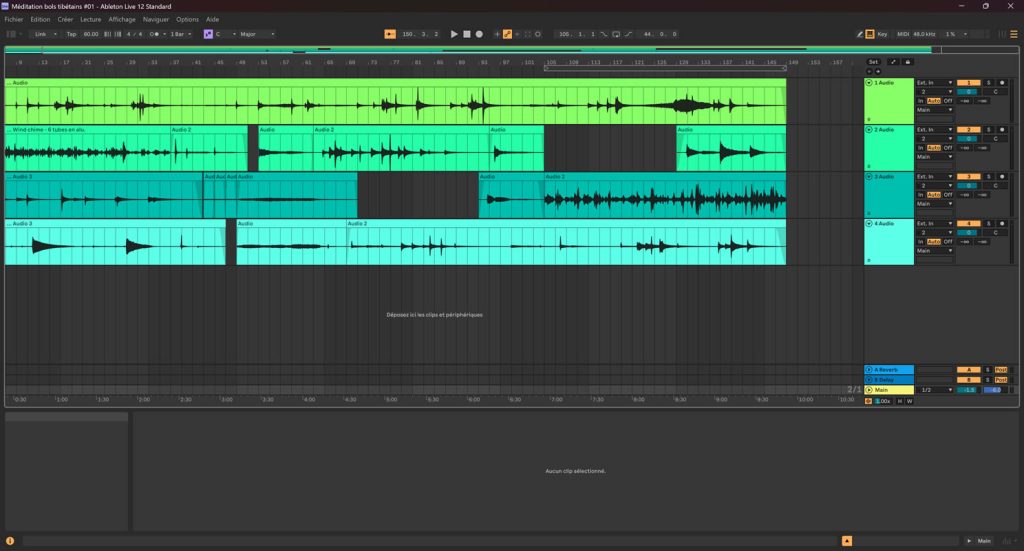Open the 1 Bar quantization menu
This screenshot has height=551, width=1024.
pos(180,34)
